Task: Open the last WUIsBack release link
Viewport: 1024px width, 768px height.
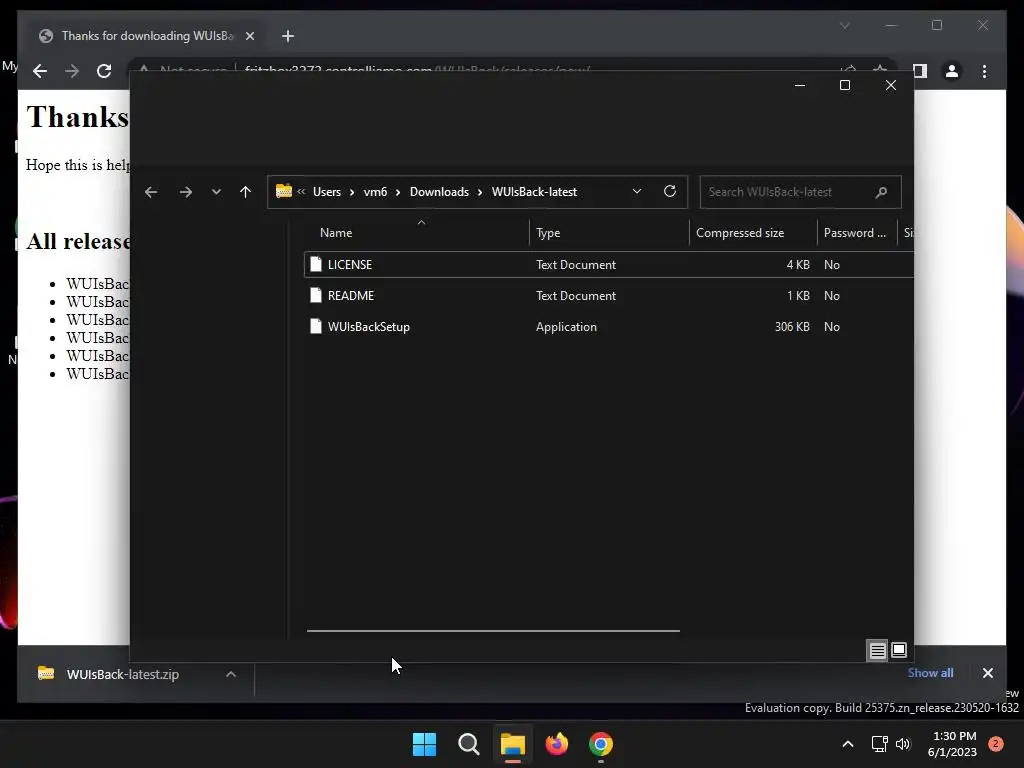Action: [x=97, y=374]
